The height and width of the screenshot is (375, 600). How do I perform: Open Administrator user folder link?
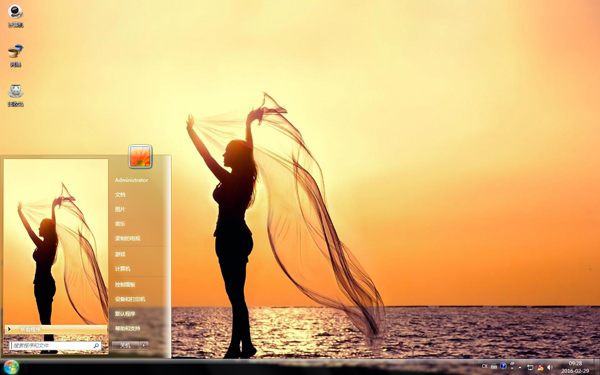point(131,180)
